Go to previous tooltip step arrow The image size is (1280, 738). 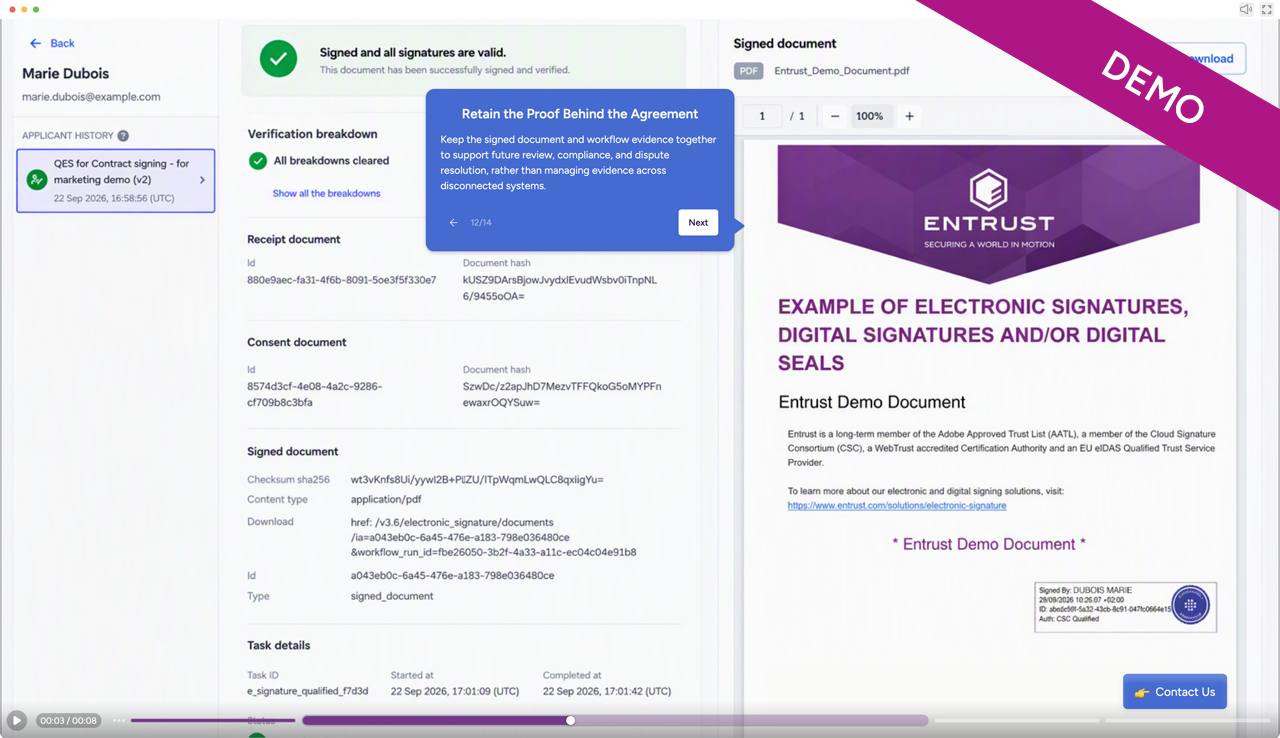pos(454,223)
